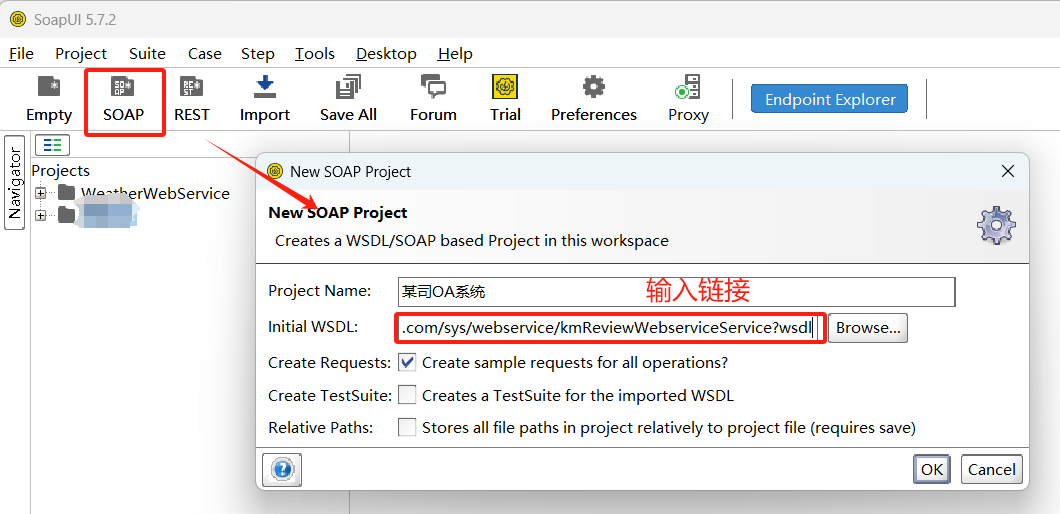Image resolution: width=1060 pixels, height=514 pixels.
Task: Create a new REST project
Action: click(192, 100)
